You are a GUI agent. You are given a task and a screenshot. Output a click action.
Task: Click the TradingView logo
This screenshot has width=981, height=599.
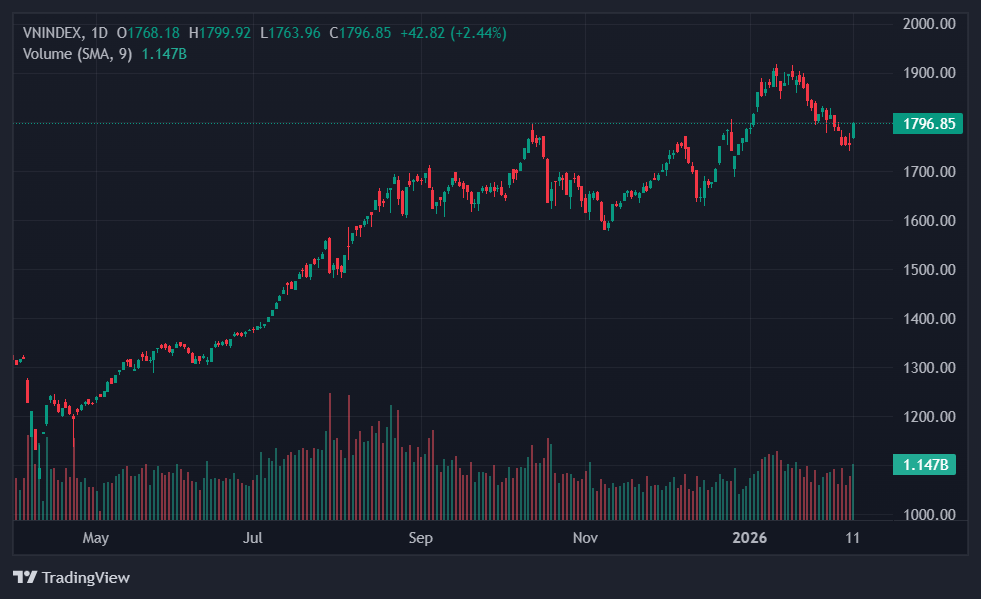(71, 577)
